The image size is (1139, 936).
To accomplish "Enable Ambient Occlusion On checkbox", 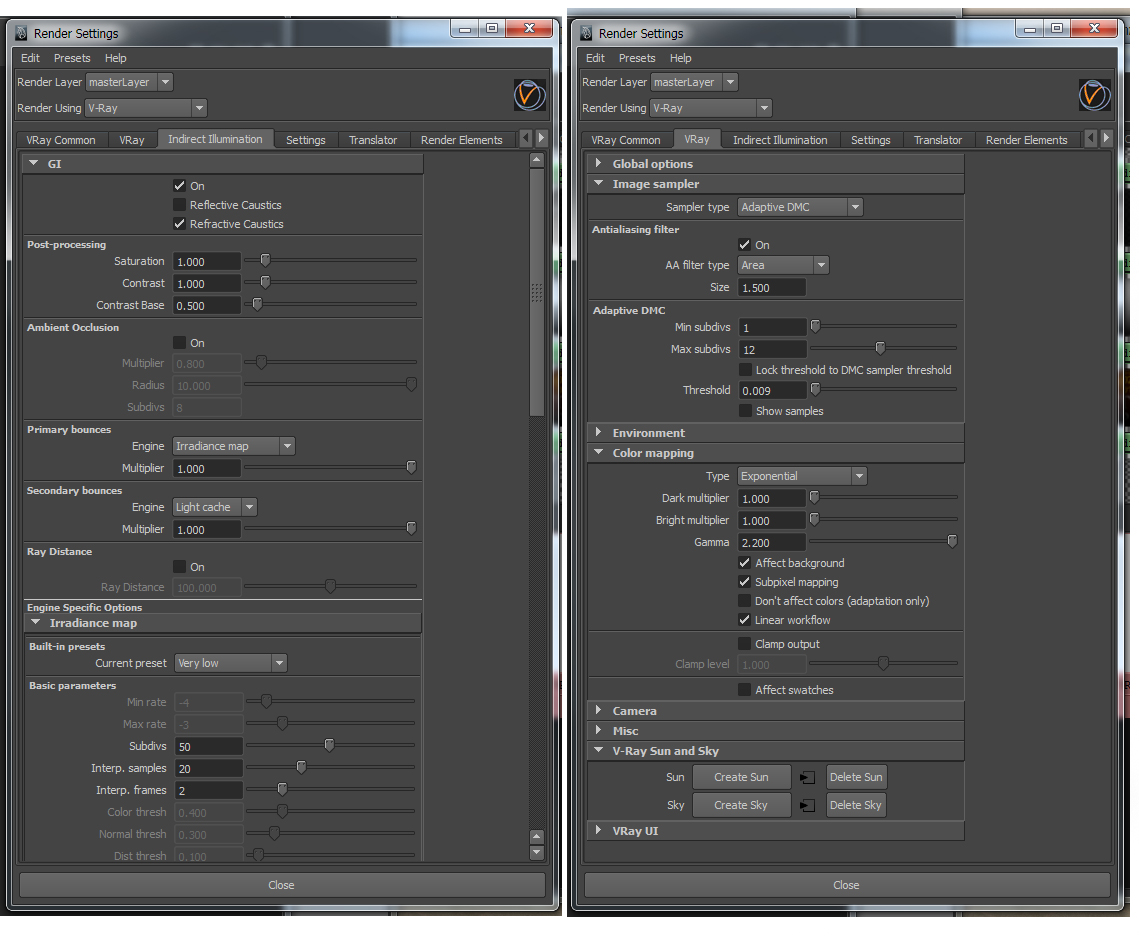I will (179, 343).
